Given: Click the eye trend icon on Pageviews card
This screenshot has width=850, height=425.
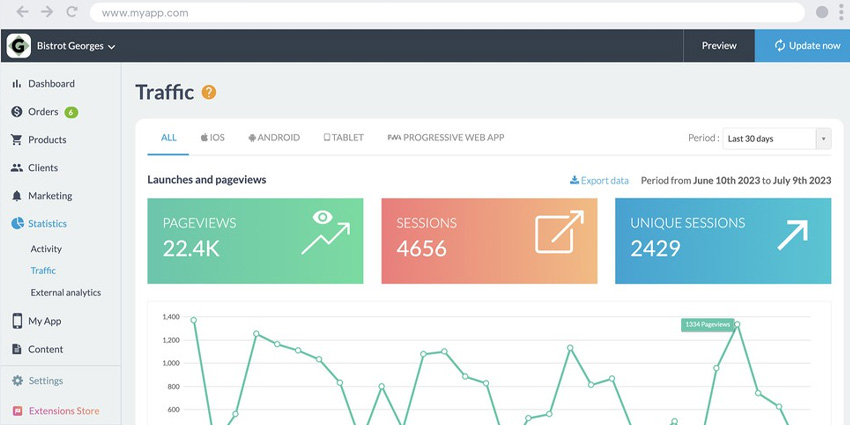Looking at the screenshot, I should 325,233.
